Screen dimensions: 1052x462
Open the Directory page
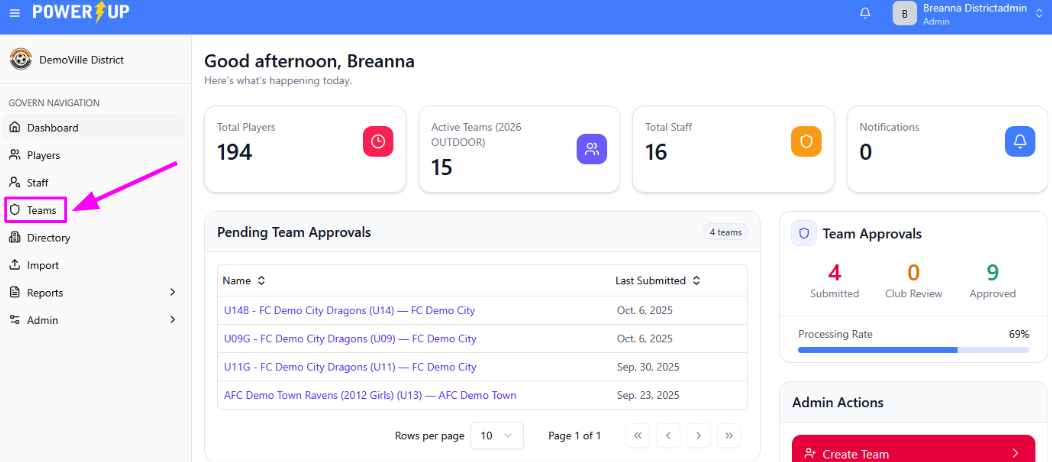pos(94,237)
